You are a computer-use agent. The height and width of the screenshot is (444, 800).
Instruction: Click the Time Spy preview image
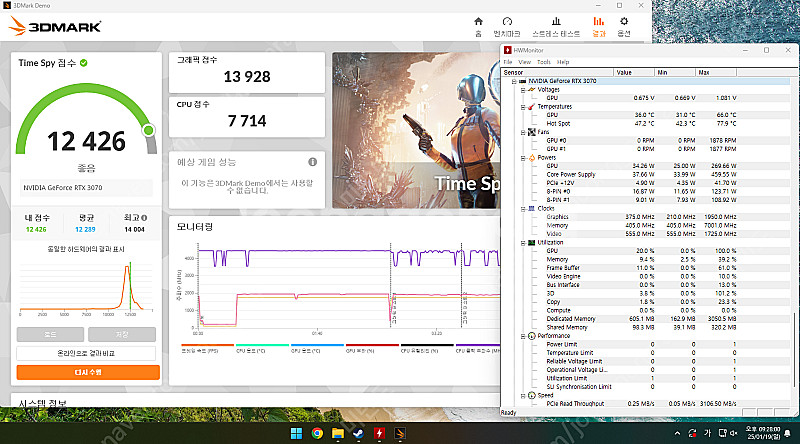pyautogui.click(x=416, y=130)
